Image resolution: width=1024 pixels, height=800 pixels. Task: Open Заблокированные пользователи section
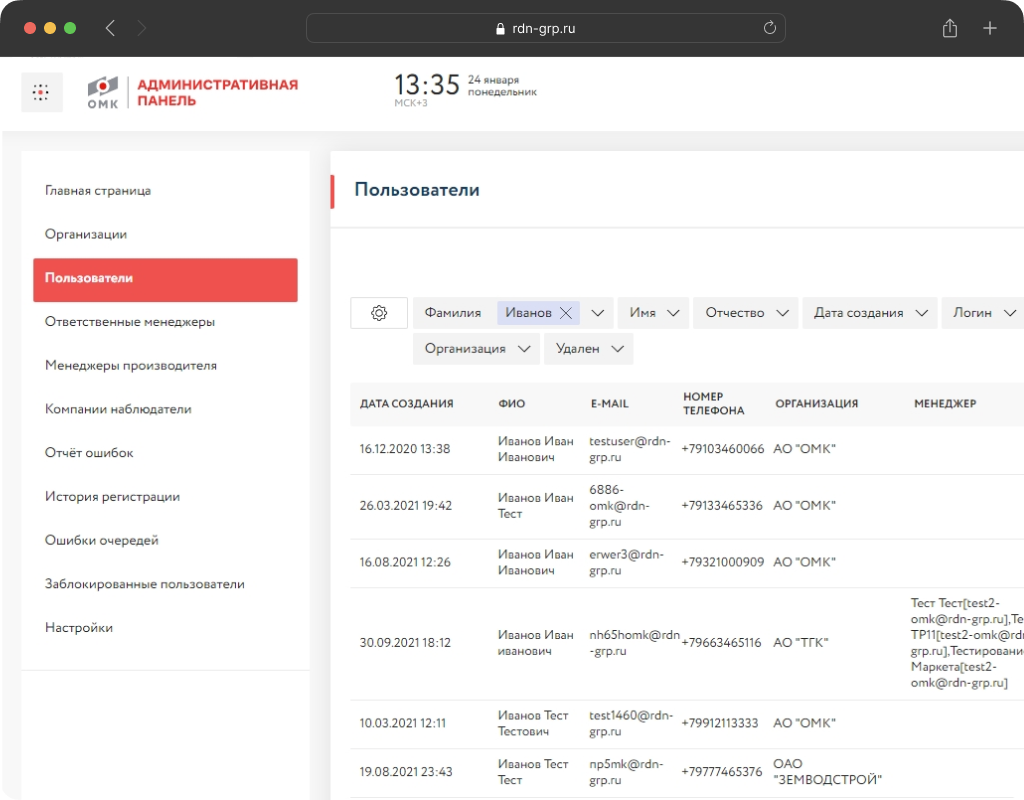click(144, 584)
